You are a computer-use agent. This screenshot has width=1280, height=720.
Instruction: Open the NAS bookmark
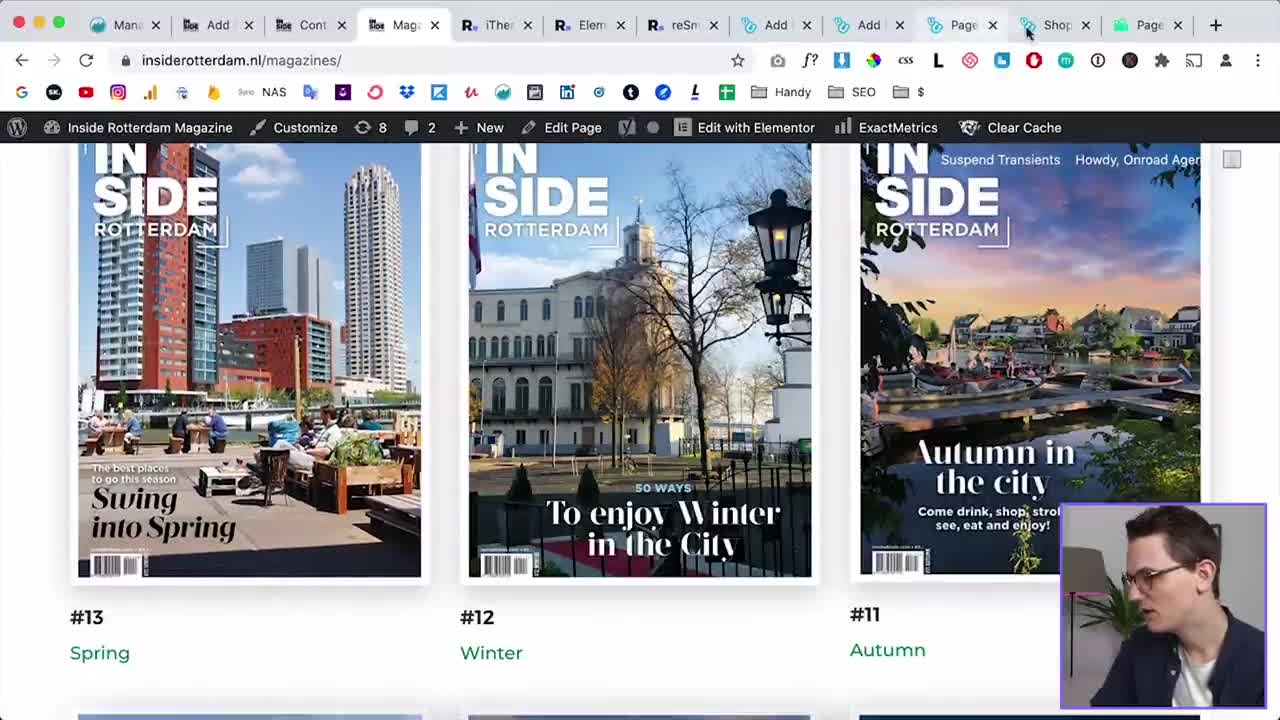click(263, 92)
